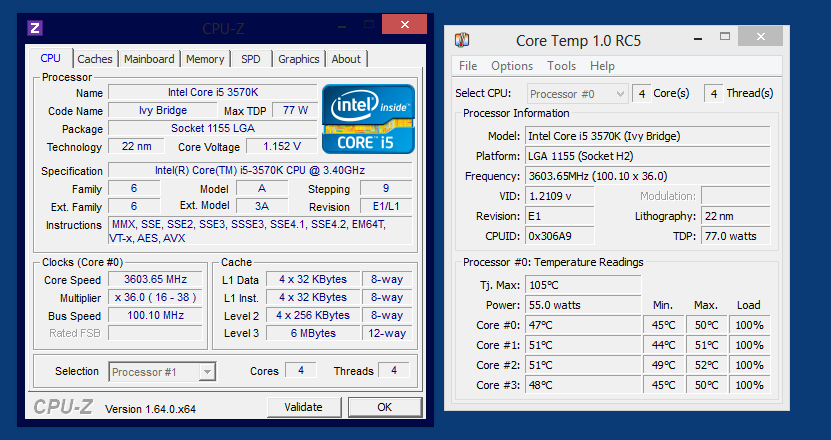Maximize the Core Temp window
831x440 pixels.
725,37
